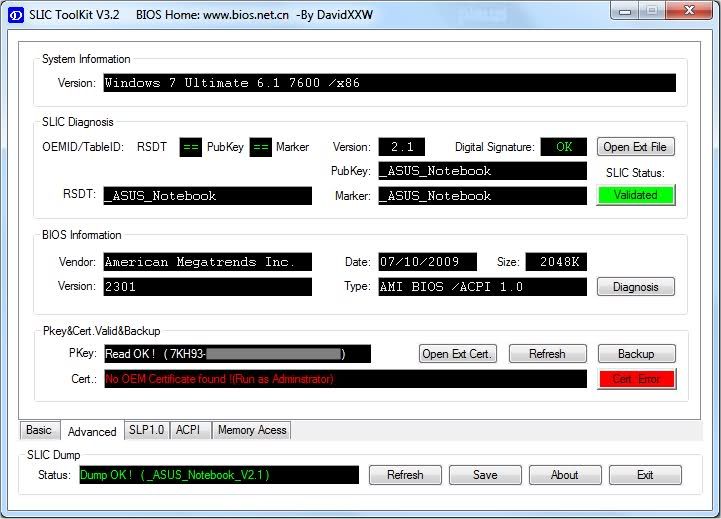Click the BIOS Size field 2048K
This screenshot has width=721, height=519.
tap(556, 262)
